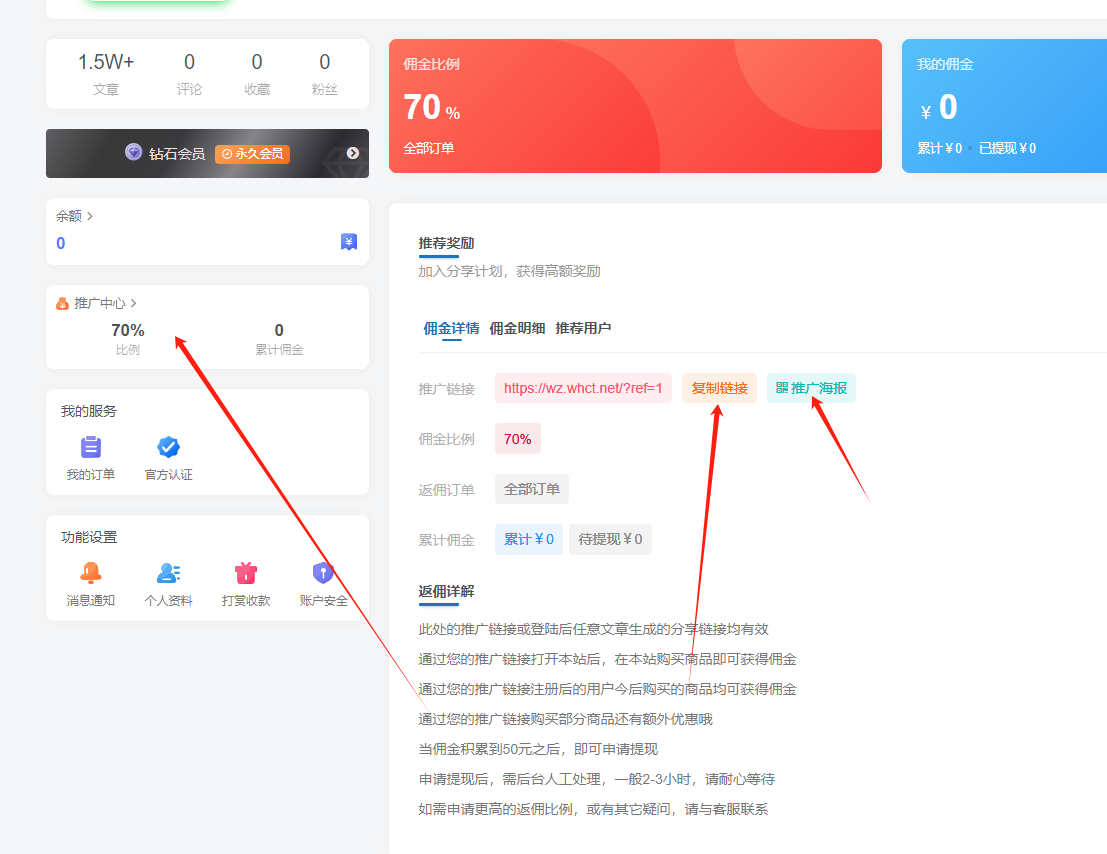Click the 打赏收款 gift box icon
The width and height of the screenshot is (1107, 854).
point(245,572)
